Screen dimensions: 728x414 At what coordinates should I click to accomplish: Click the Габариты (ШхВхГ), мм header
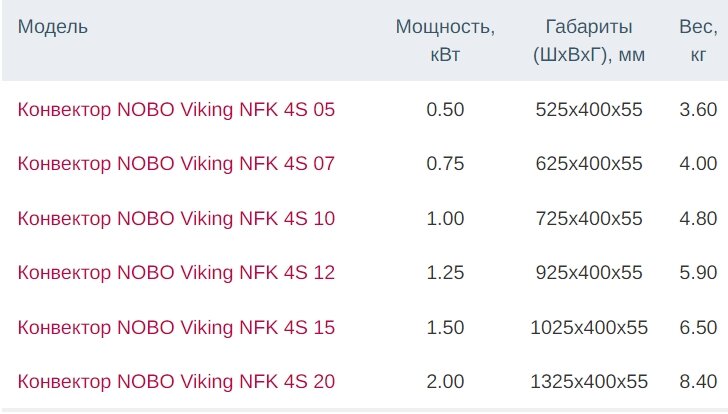click(590, 40)
